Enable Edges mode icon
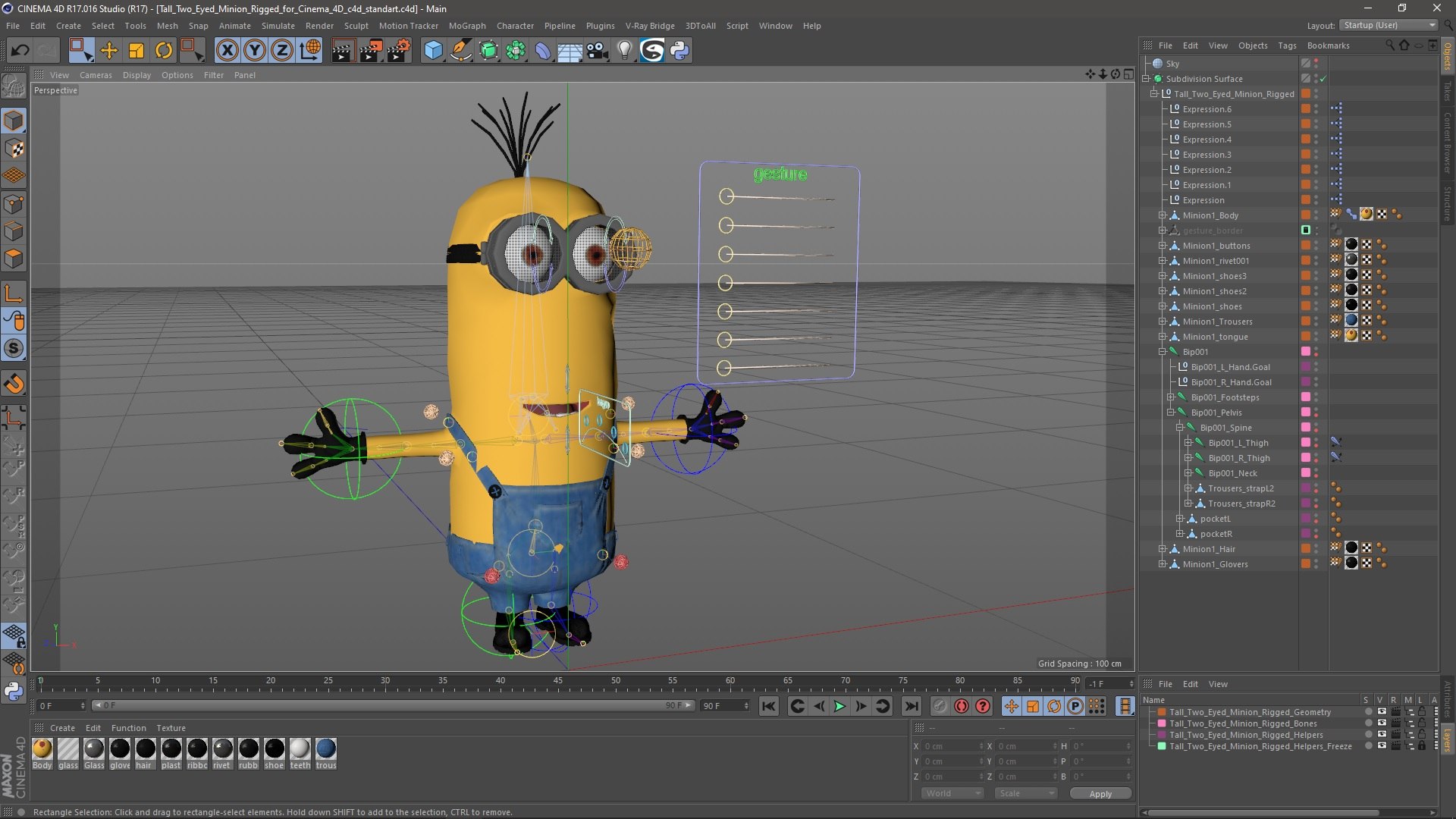1456x819 pixels. (x=14, y=231)
